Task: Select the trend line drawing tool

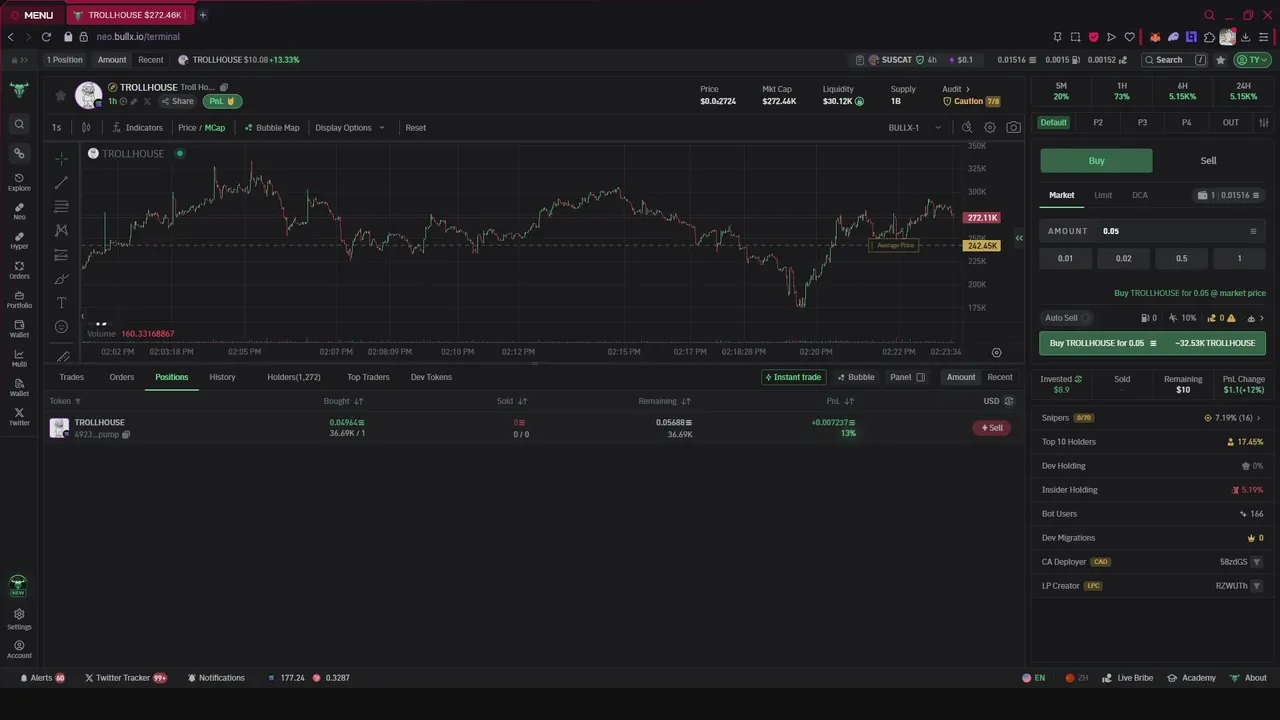Action: (61, 182)
